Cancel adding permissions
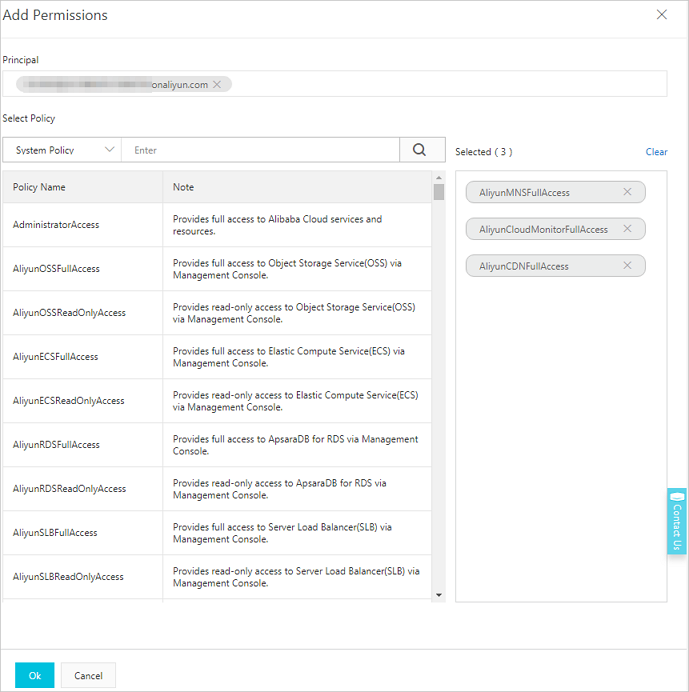Screen dimensions: 689x692 [x=88, y=675]
